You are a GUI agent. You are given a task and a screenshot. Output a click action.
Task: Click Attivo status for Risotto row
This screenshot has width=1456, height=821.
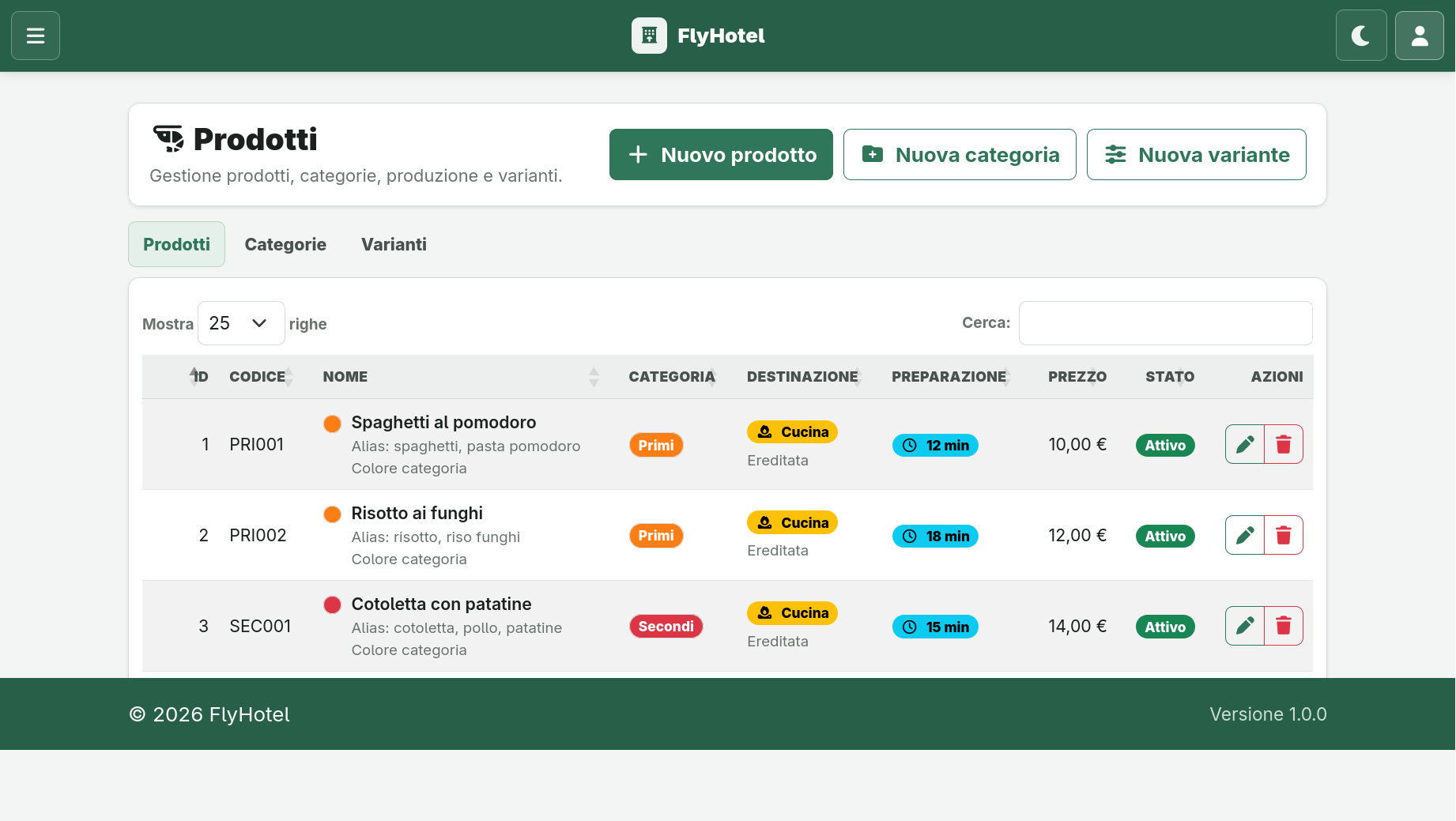click(x=1165, y=536)
